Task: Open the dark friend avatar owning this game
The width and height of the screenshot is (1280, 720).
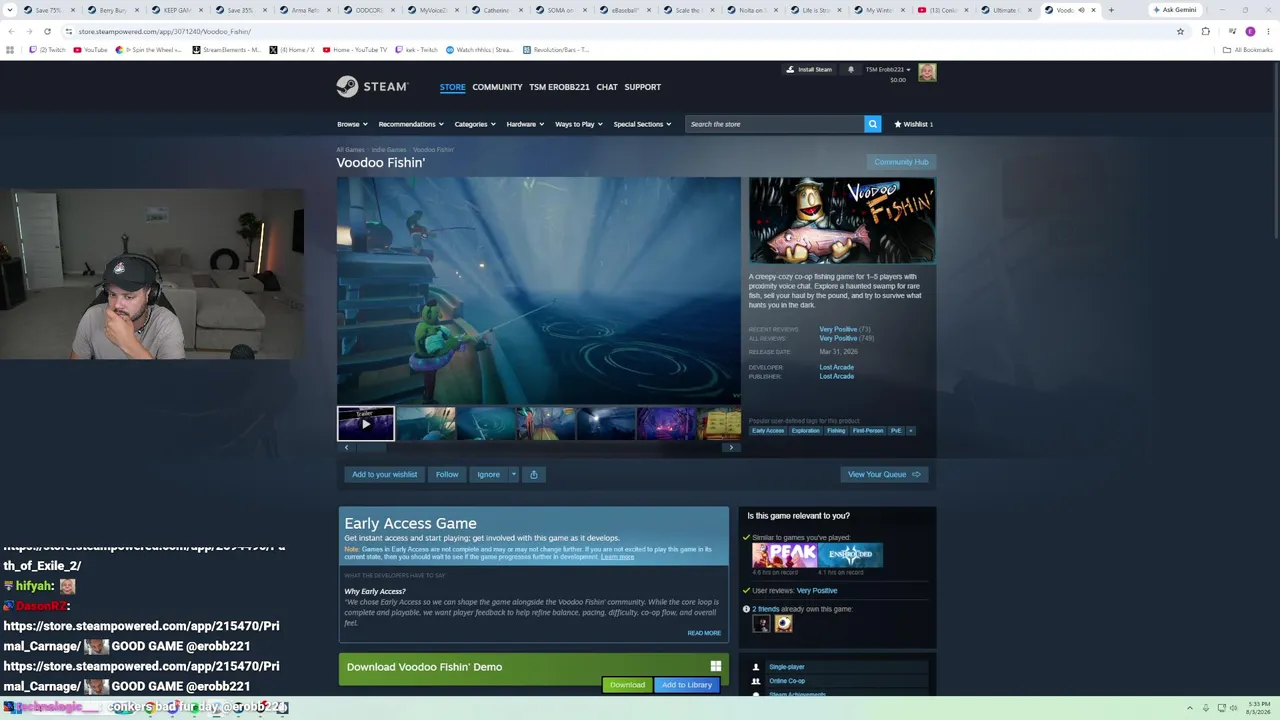Action: [x=762, y=624]
